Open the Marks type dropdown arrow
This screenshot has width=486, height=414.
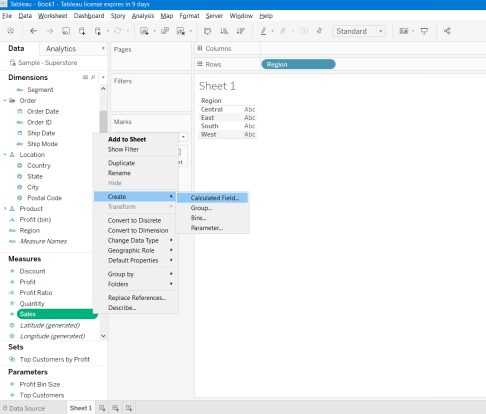[x=183, y=137]
